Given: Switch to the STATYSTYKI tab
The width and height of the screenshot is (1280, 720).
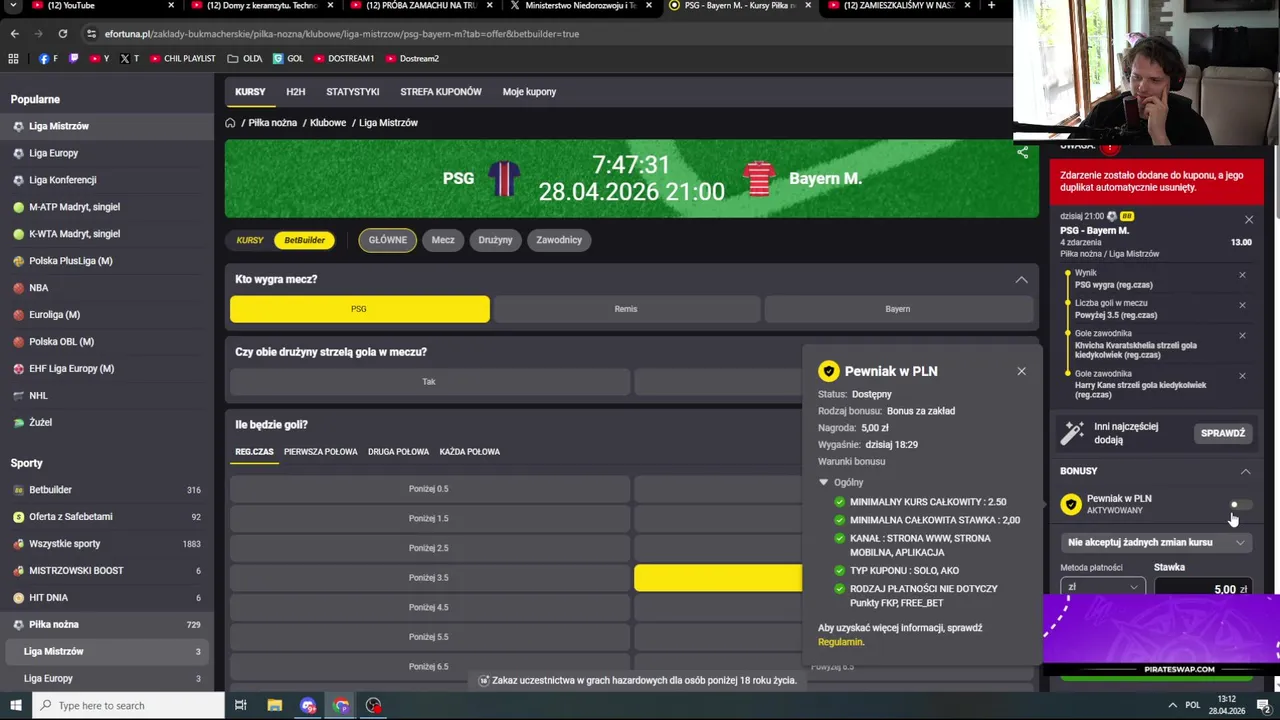Looking at the screenshot, I should pyautogui.click(x=352, y=92).
